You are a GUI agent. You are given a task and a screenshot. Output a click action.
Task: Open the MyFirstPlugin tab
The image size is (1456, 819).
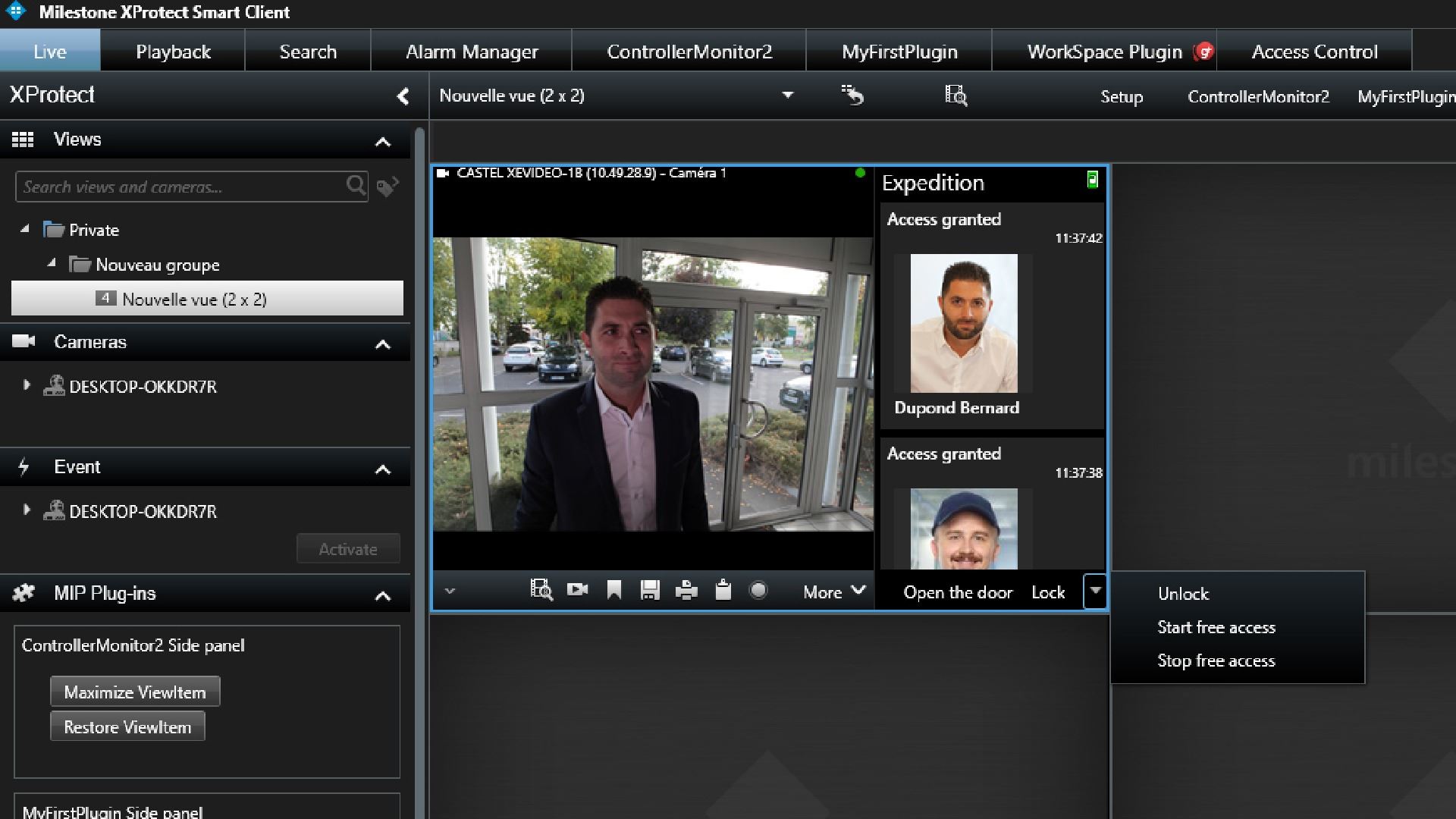[x=899, y=51]
